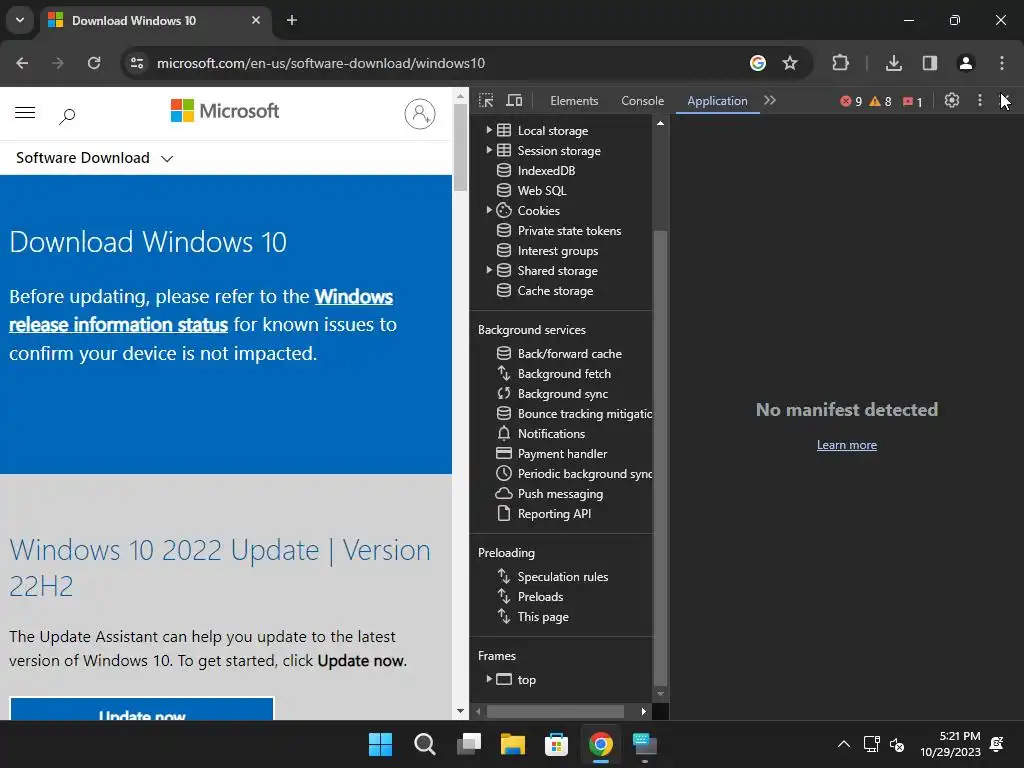Open the Microsoft hamburger menu

pyautogui.click(x=25, y=113)
